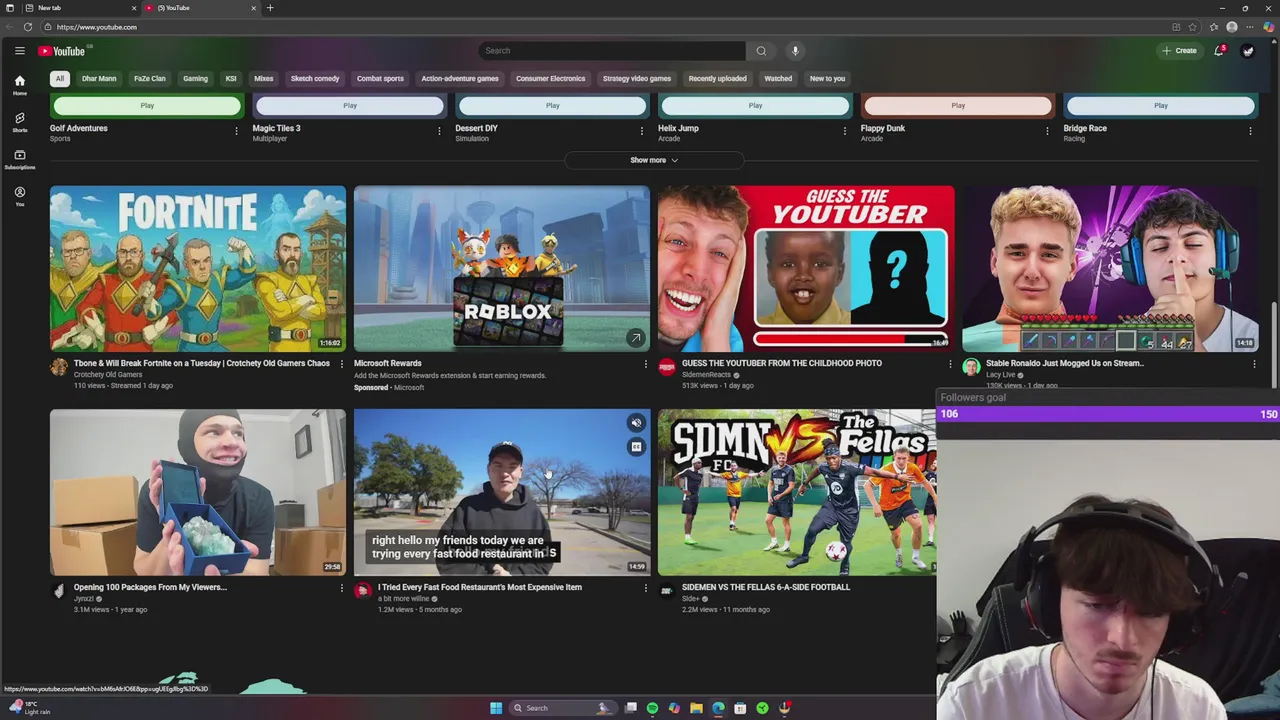
Task: Play the Bridge Race game
Action: pyautogui.click(x=1161, y=106)
